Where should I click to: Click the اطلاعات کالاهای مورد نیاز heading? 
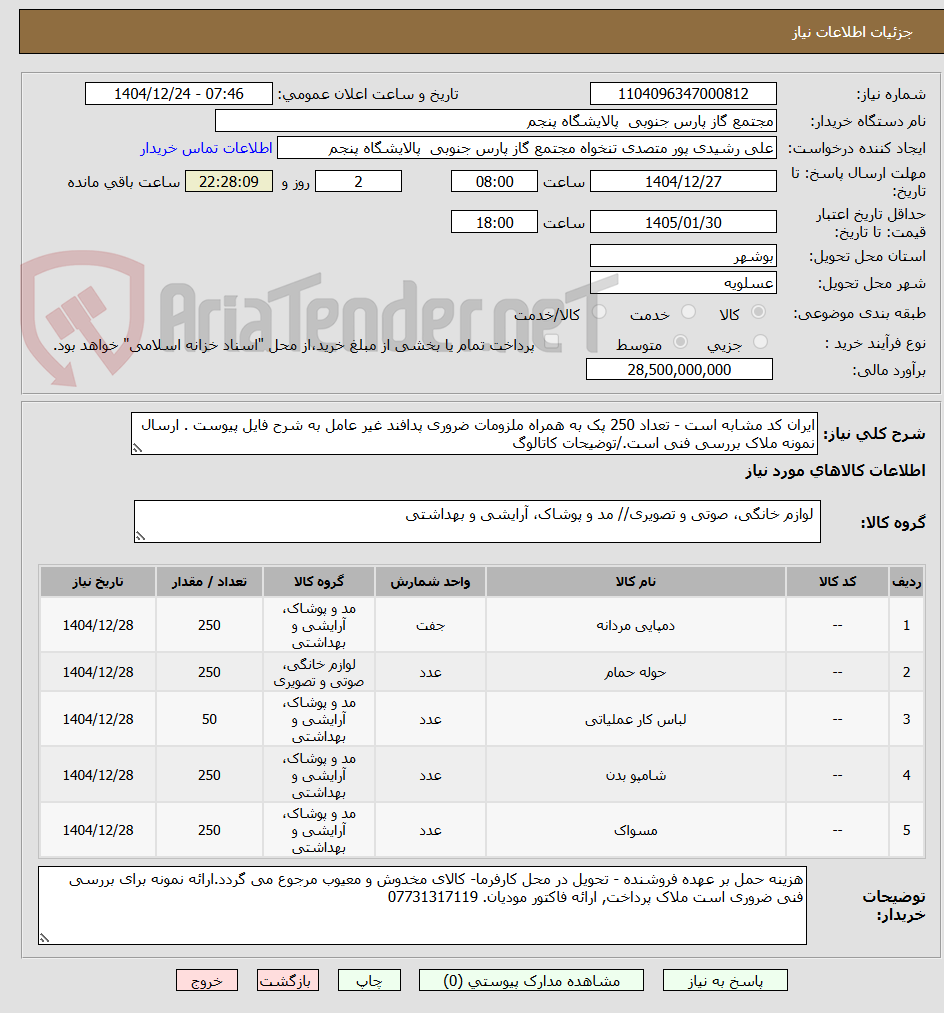(835, 470)
